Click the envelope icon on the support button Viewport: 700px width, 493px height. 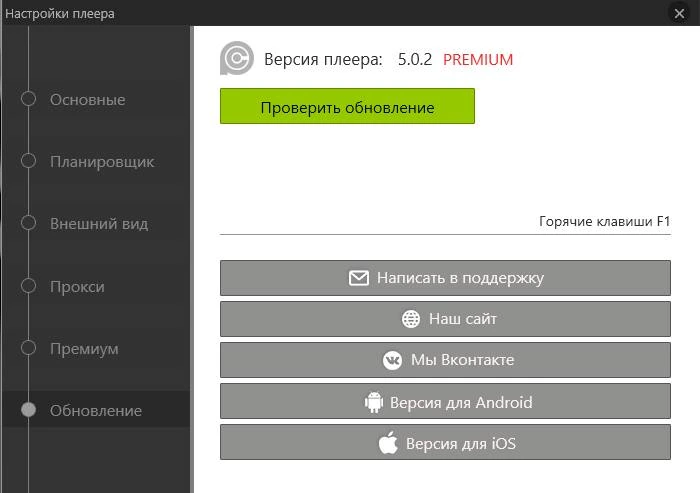coord(358,278)
